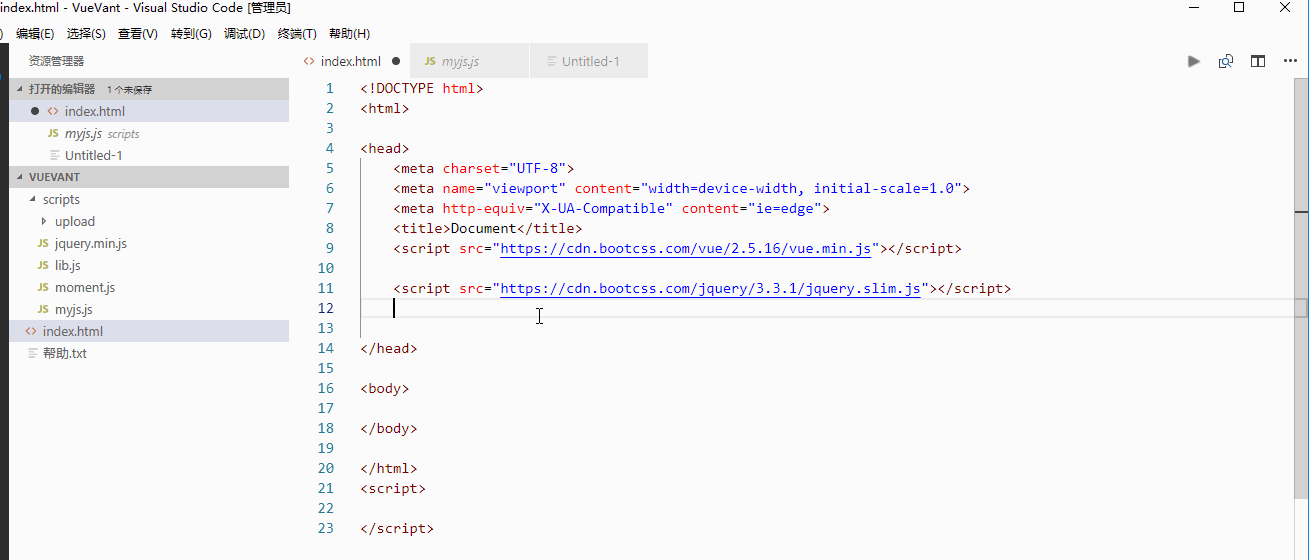Viewport: 1309px width, 560px height.
Task: Click the jquery.slim.js CDN link
Action: [710, 288]
